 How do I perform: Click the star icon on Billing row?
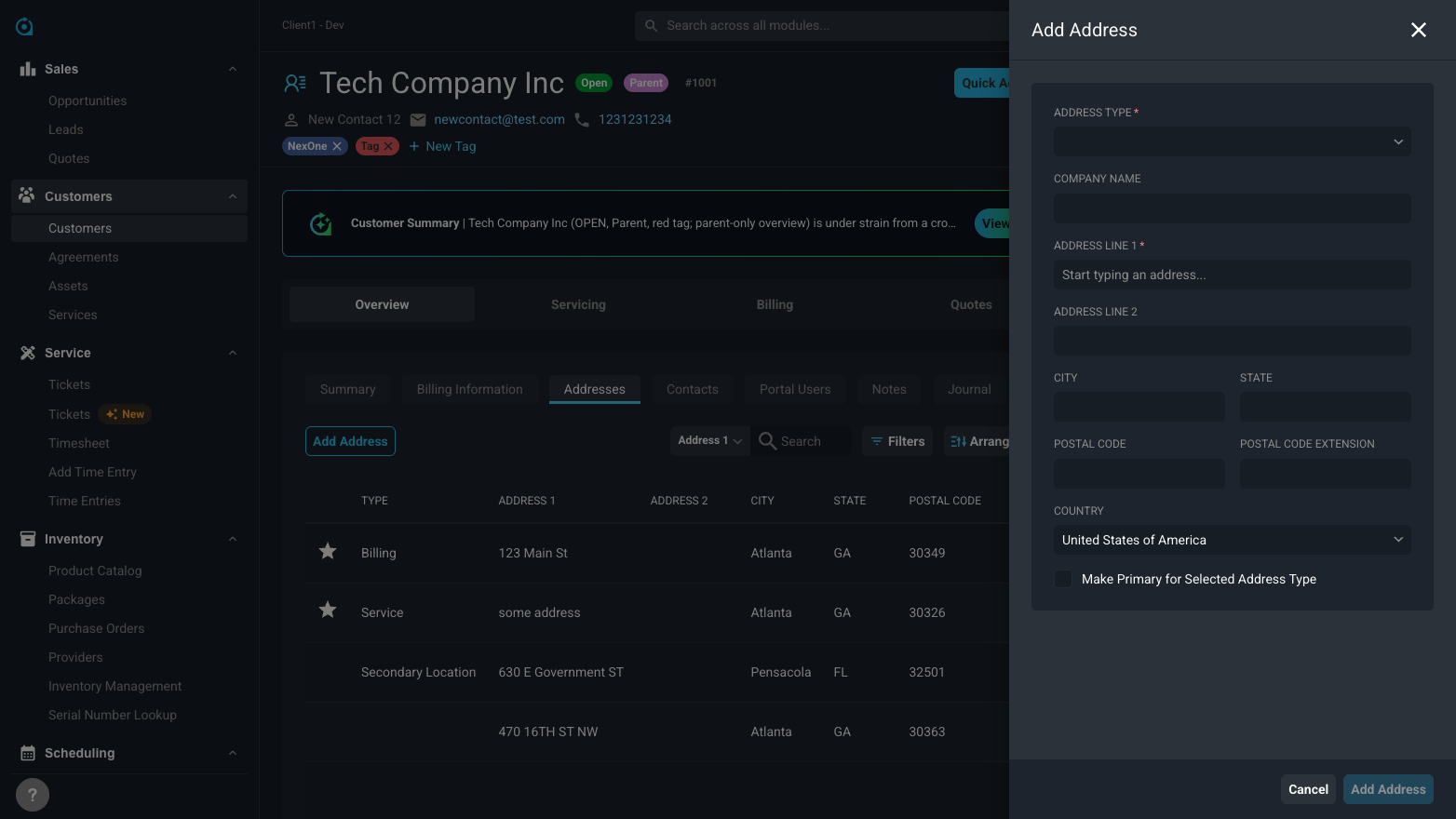328,552
